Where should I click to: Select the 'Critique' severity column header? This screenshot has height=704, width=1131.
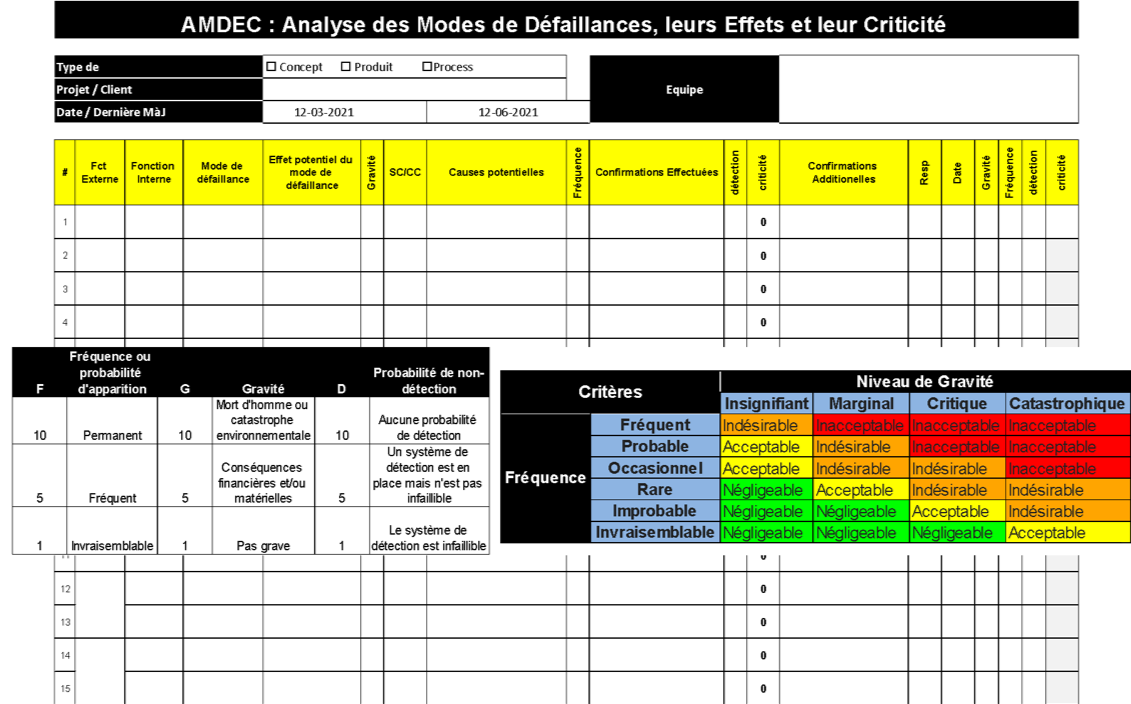point(957,403)
